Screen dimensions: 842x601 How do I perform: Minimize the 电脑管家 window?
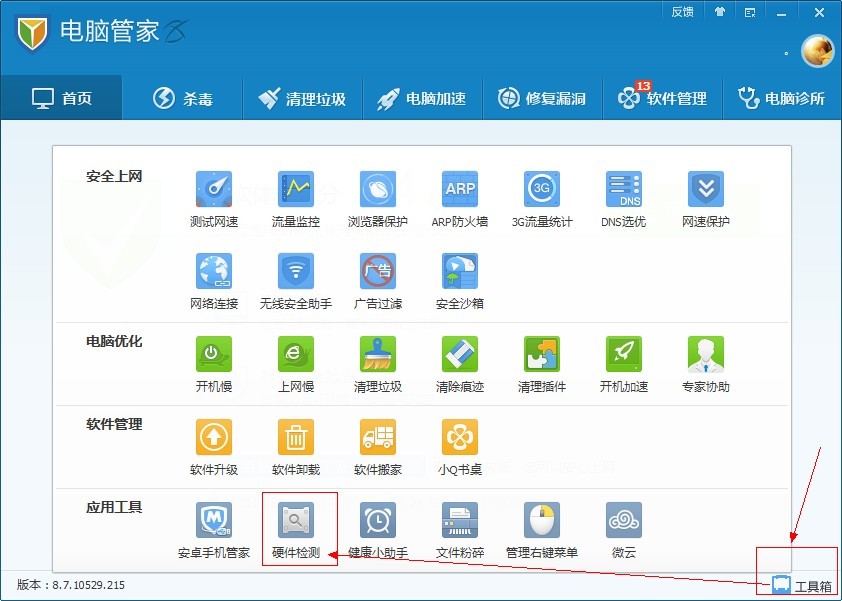click(x=782, y=13)
